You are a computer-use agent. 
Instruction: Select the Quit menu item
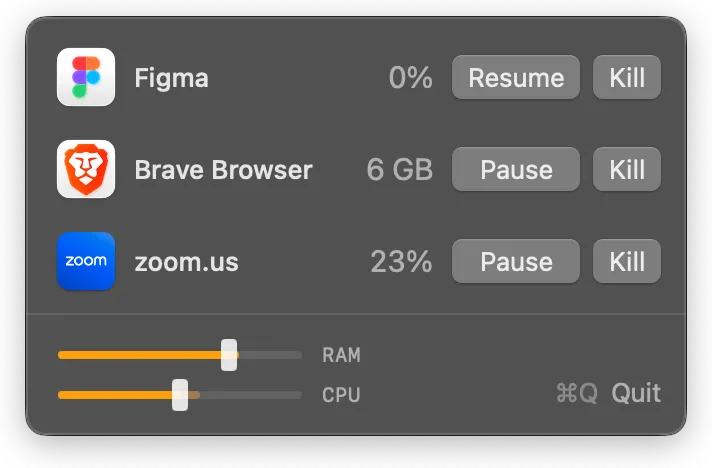[636, 393]
